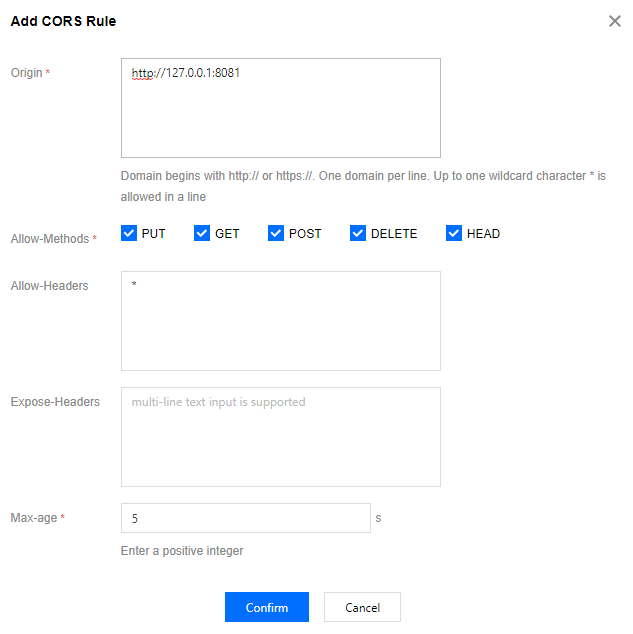Cancel adding the CORS rule

pos(362,607)
